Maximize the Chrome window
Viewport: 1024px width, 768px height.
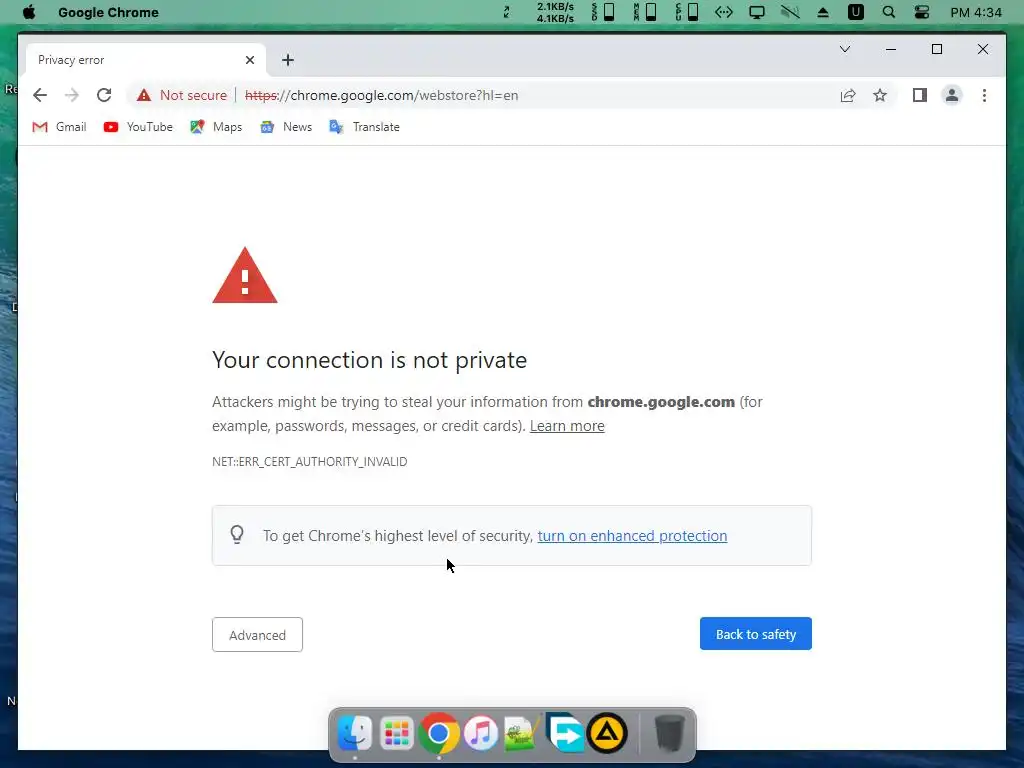(936, 49)
